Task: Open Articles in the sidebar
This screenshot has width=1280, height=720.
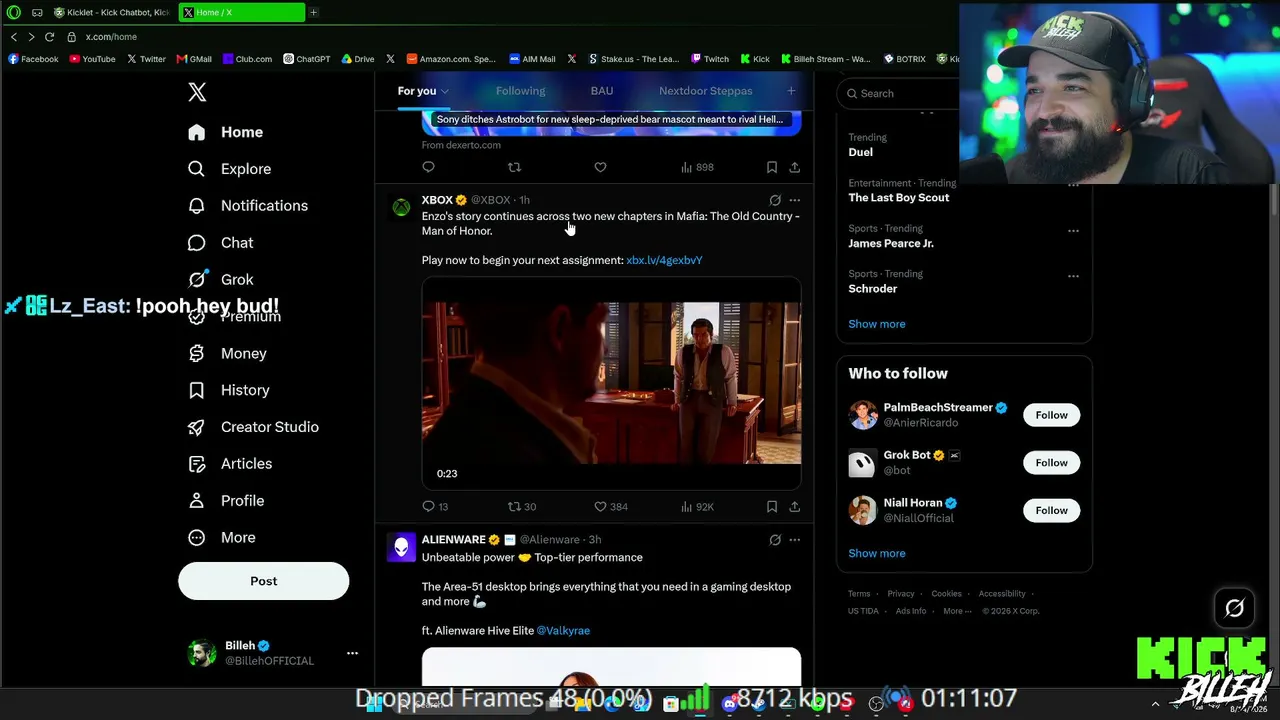Action: 230,464
